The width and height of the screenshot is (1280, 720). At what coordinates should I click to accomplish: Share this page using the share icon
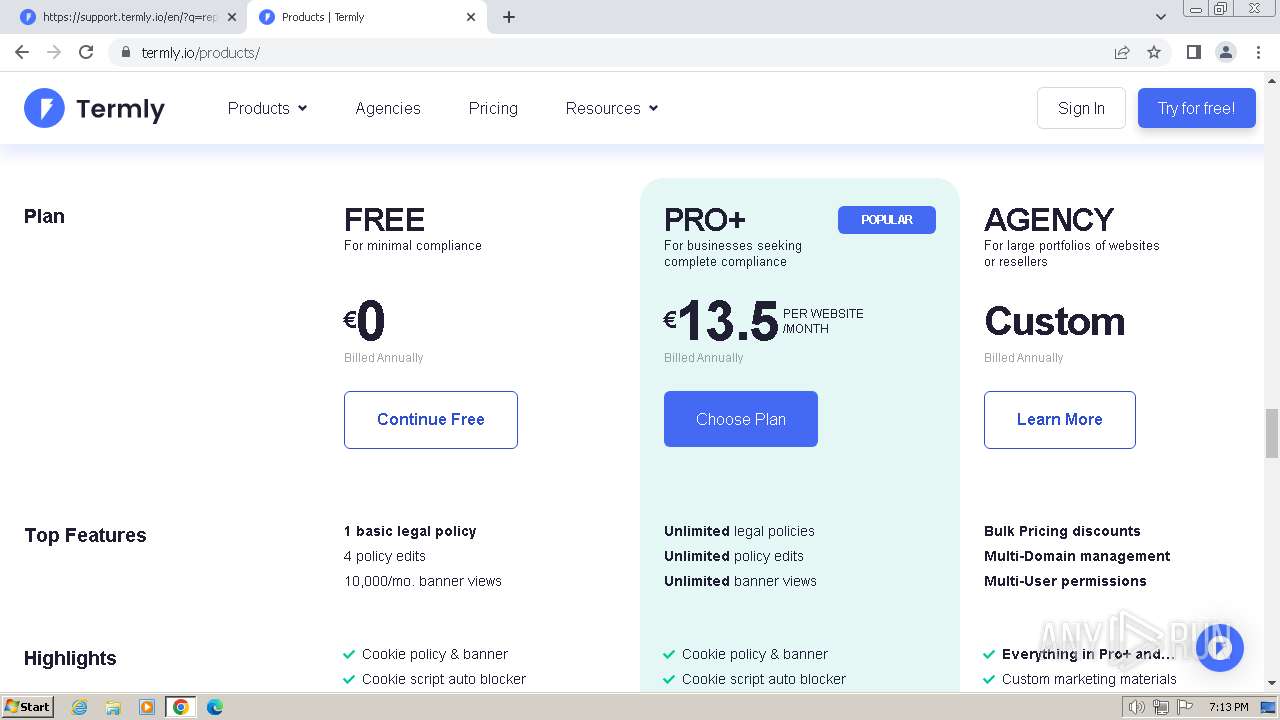pyautogui.click(x=1122, y=52)
